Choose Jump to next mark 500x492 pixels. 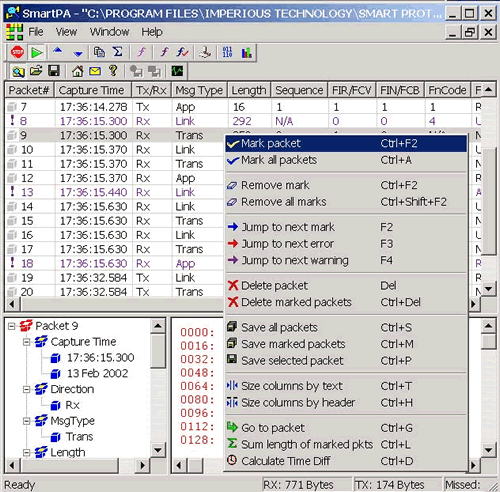(346, 227)
